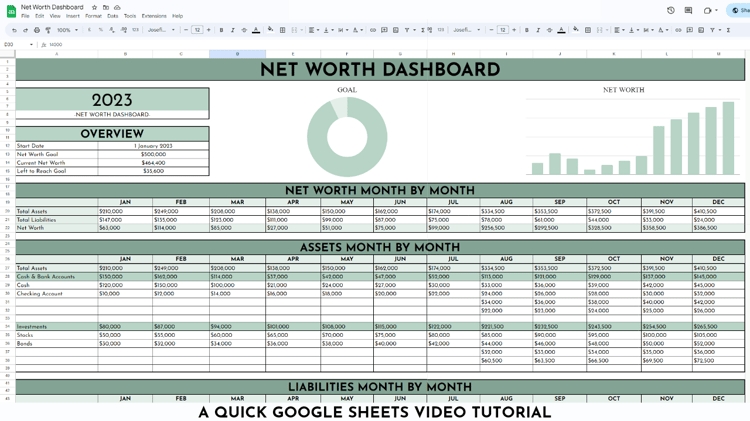Click the Redo icon
The height and width of the screenshot is (421, 750).
point(25,30)
